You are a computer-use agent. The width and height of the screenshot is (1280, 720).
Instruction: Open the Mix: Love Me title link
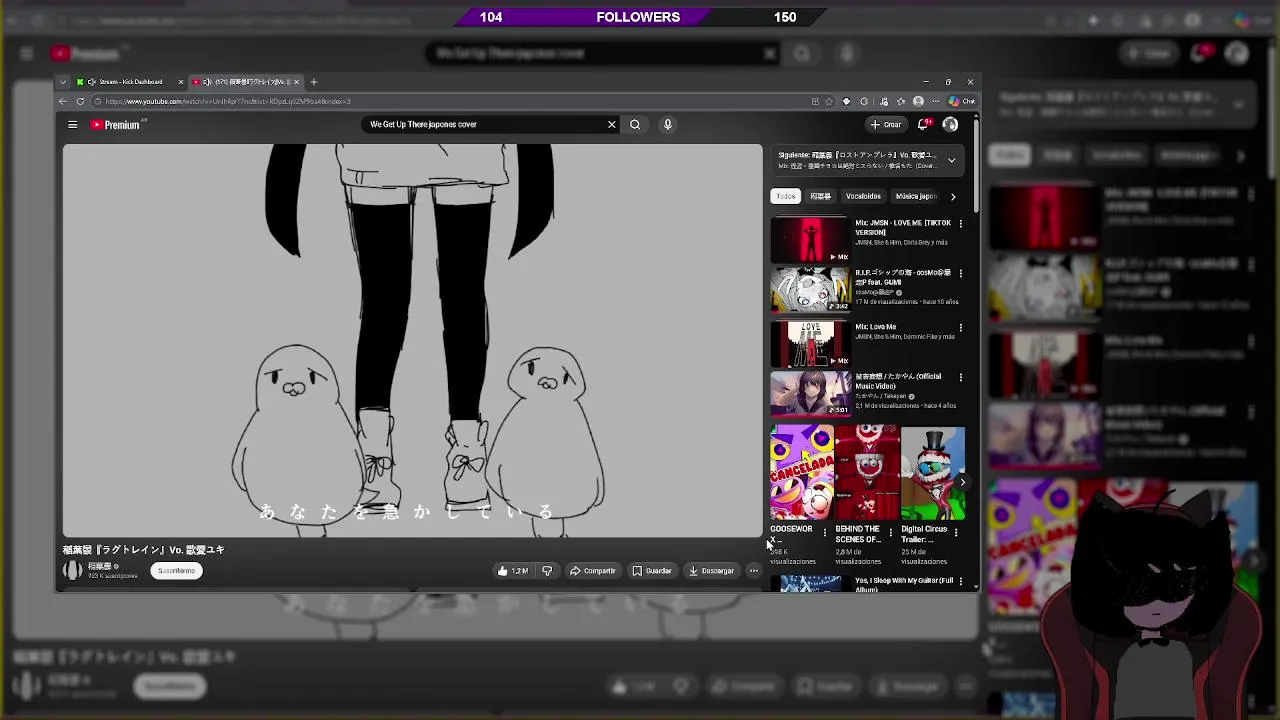tap(875, 326)
